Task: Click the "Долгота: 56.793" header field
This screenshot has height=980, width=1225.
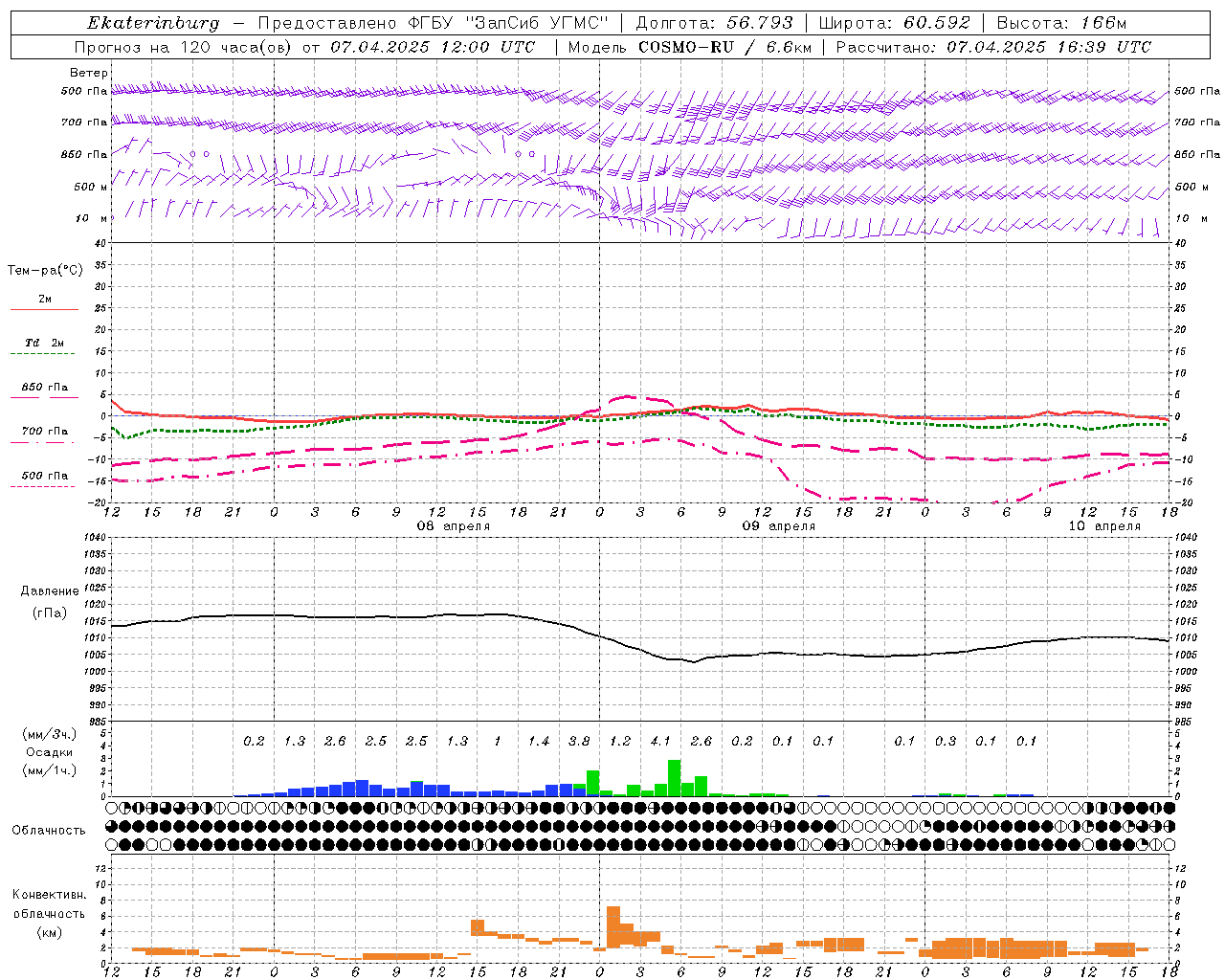Action: pos(715,23)
